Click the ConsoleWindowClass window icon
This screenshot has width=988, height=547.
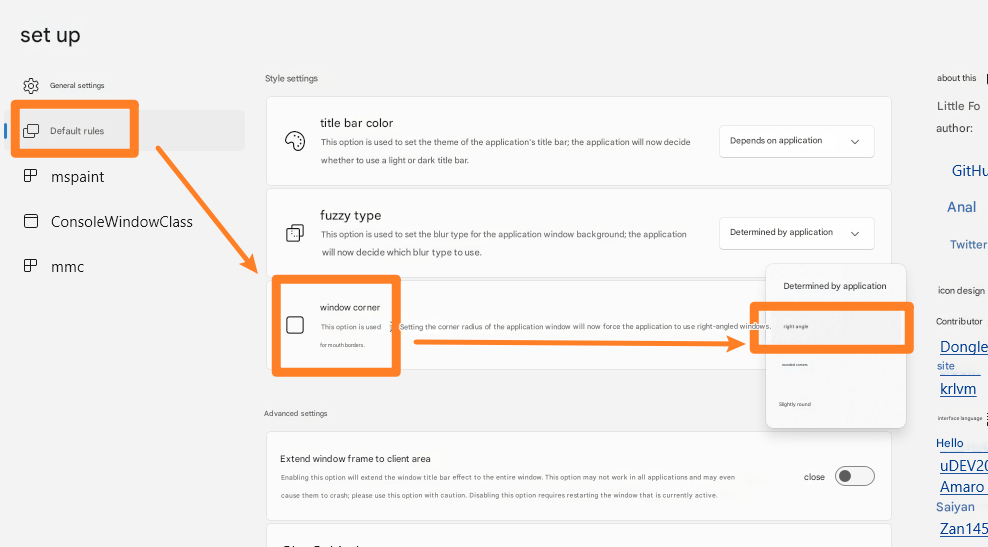tap(30, 221)
